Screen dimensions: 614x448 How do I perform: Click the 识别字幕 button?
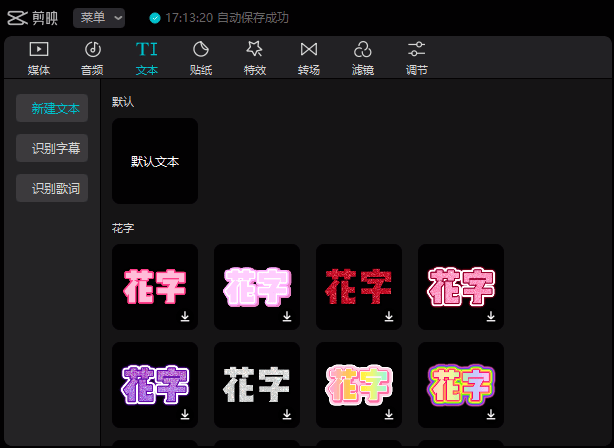(x=52, y=148)
